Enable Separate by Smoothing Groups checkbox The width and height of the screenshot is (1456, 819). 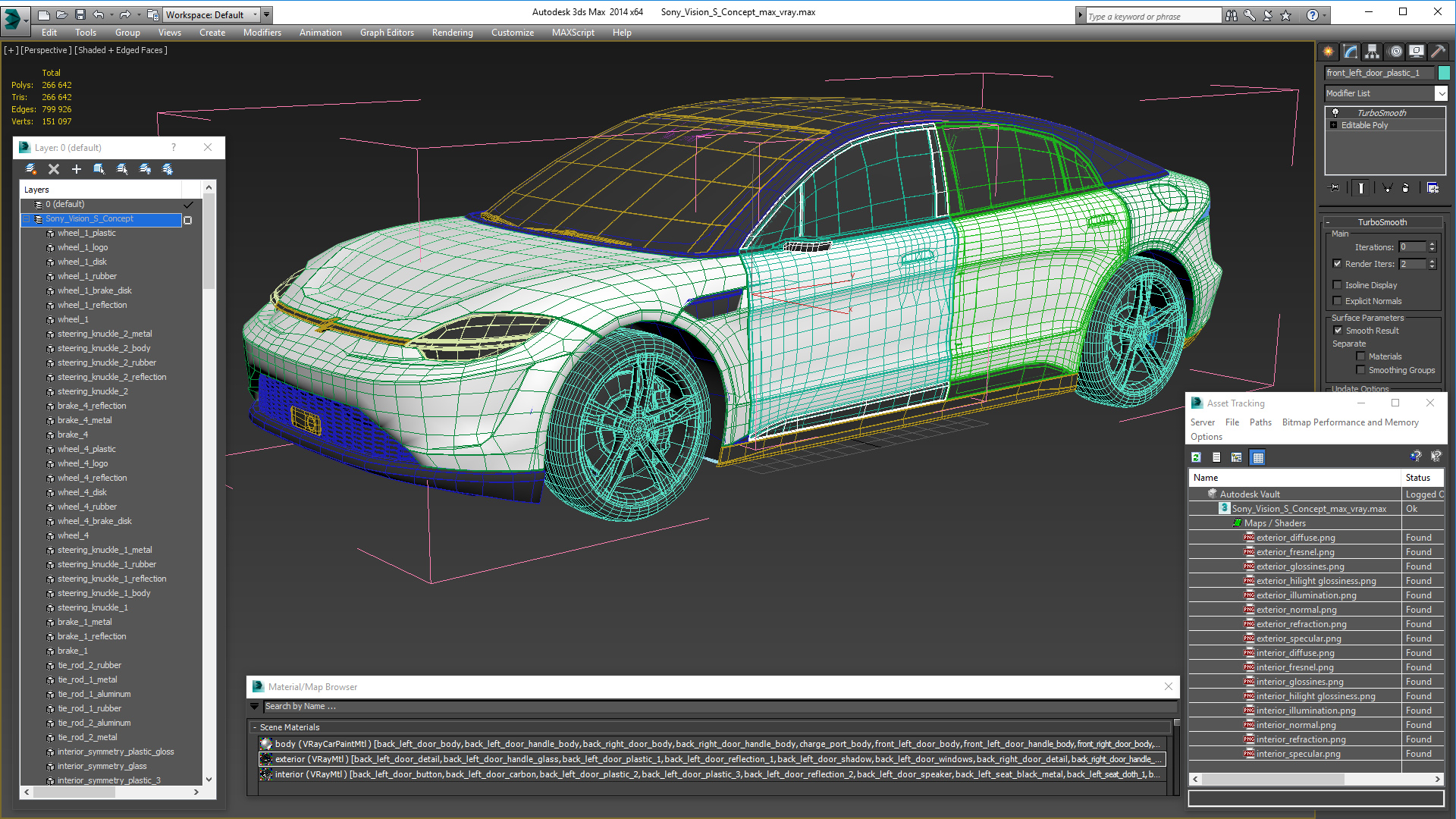pyautogui.click(x=1361, y=370)
